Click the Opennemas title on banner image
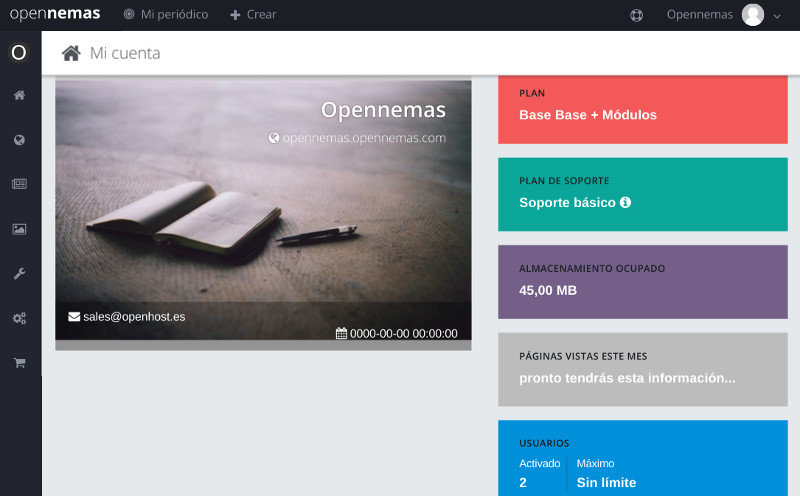Viewport: 800px width, 496px height. (383, 110)
